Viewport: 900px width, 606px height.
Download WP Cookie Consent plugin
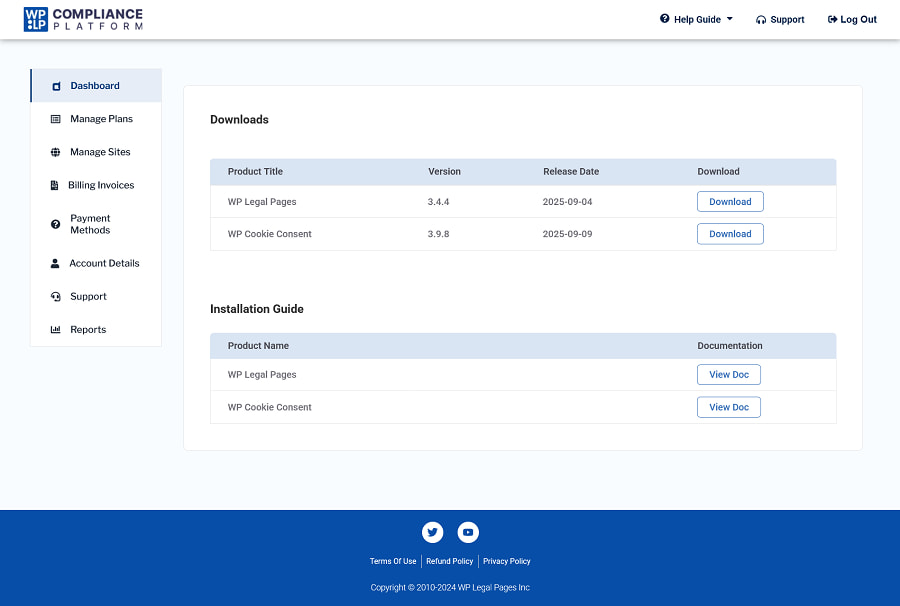click(x=730, y=234)
